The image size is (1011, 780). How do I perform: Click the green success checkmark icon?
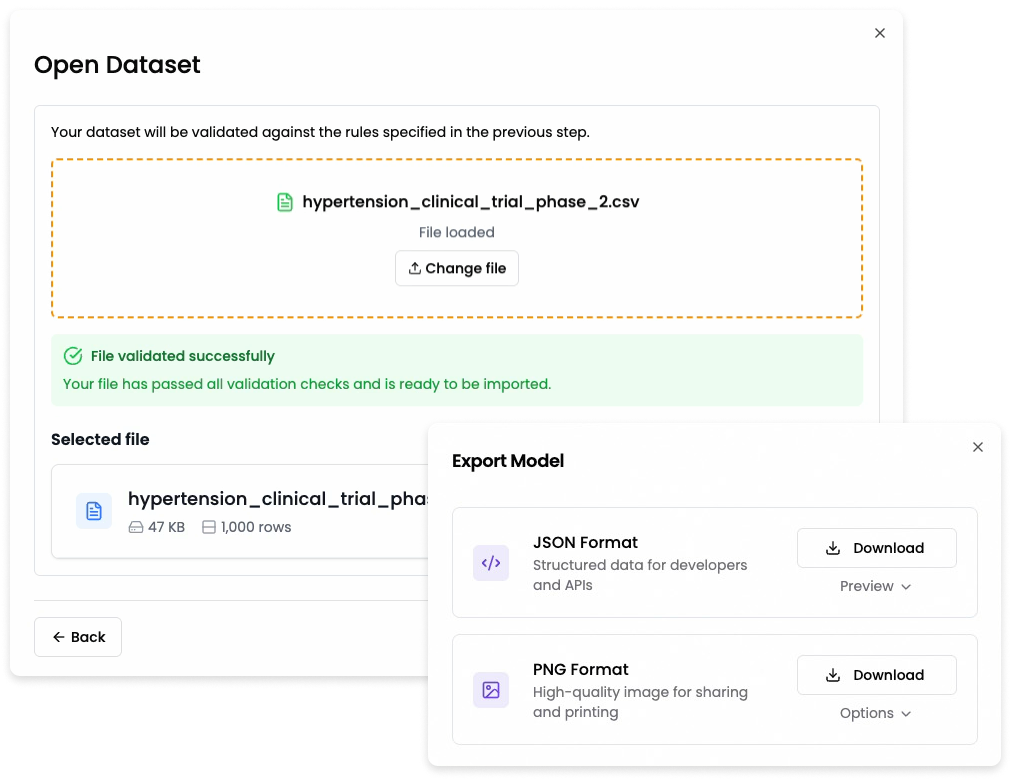tap(73, 356)
